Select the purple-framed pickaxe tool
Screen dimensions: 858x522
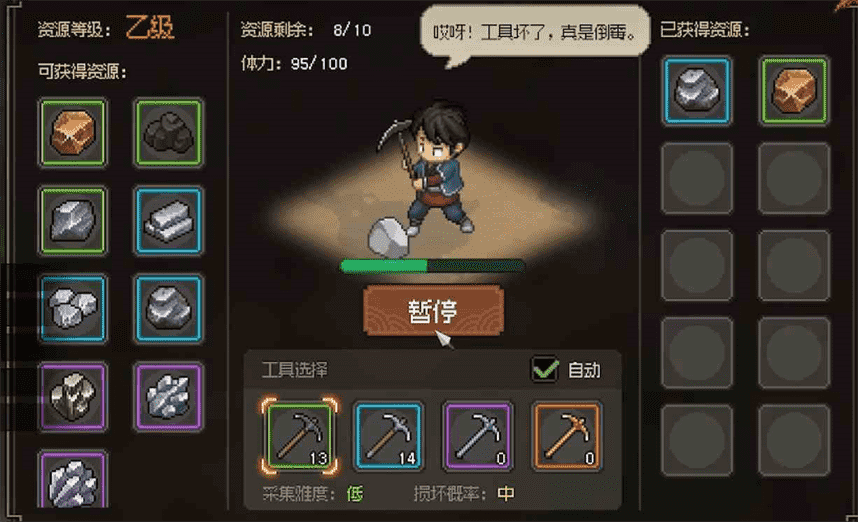click(478, 436)
